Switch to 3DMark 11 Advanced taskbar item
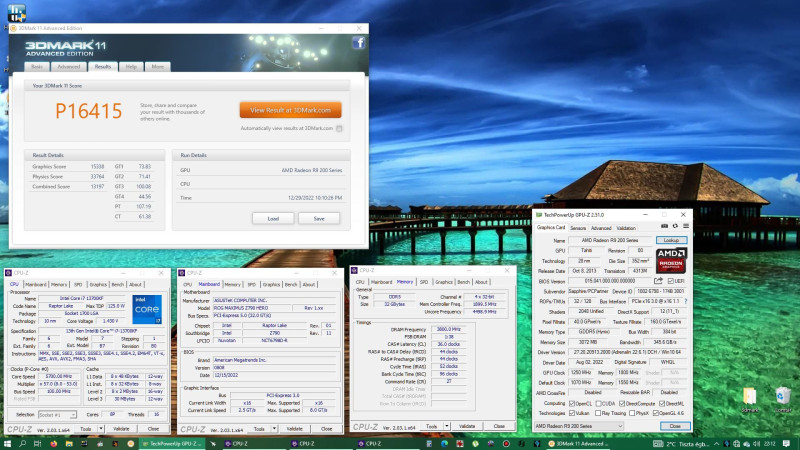 [x=578, y=444]
